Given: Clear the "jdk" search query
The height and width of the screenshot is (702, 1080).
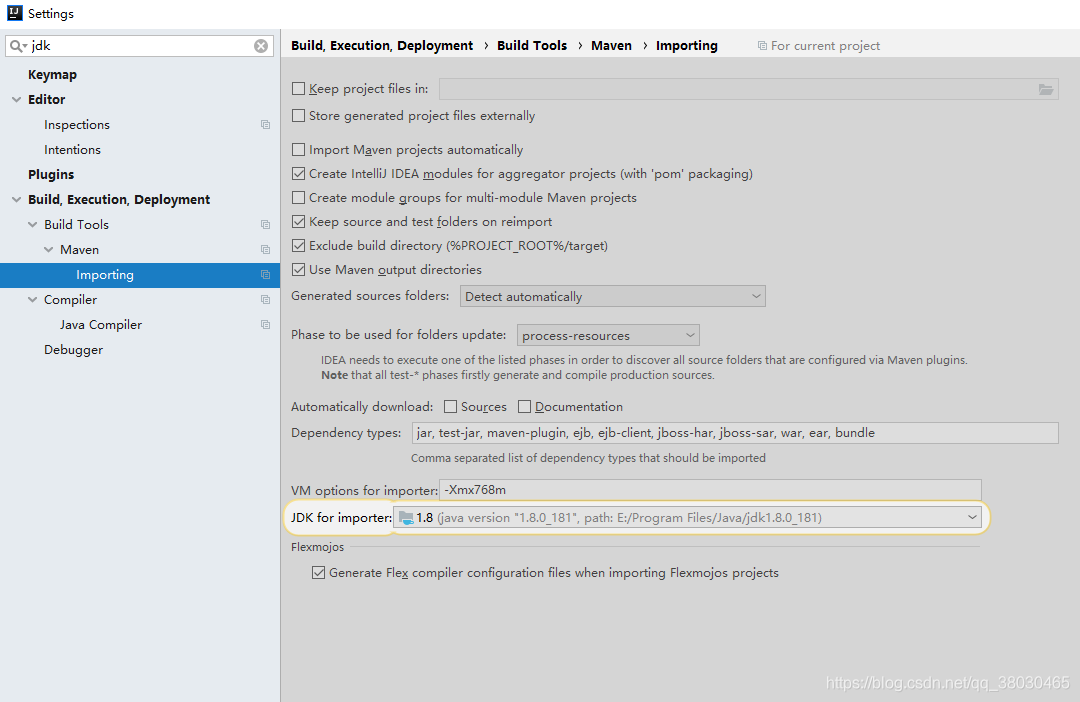Looking at the screenshot, I should (x=260, y=45).
